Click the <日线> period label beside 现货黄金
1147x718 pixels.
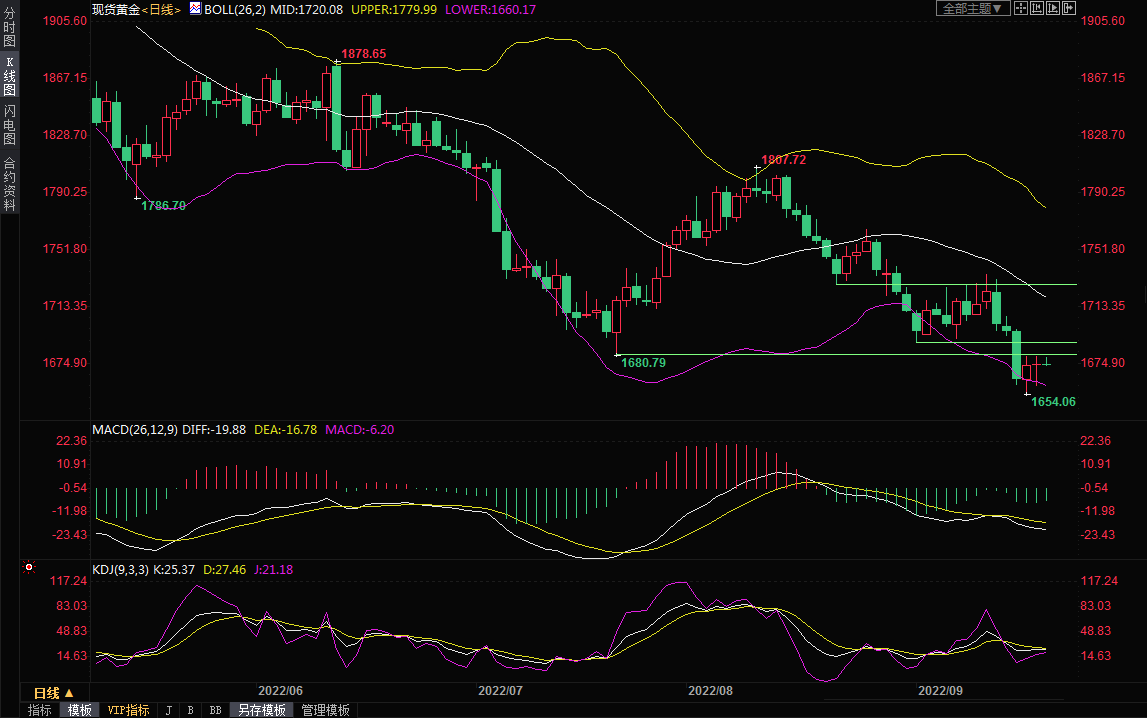tap(160, 9)
